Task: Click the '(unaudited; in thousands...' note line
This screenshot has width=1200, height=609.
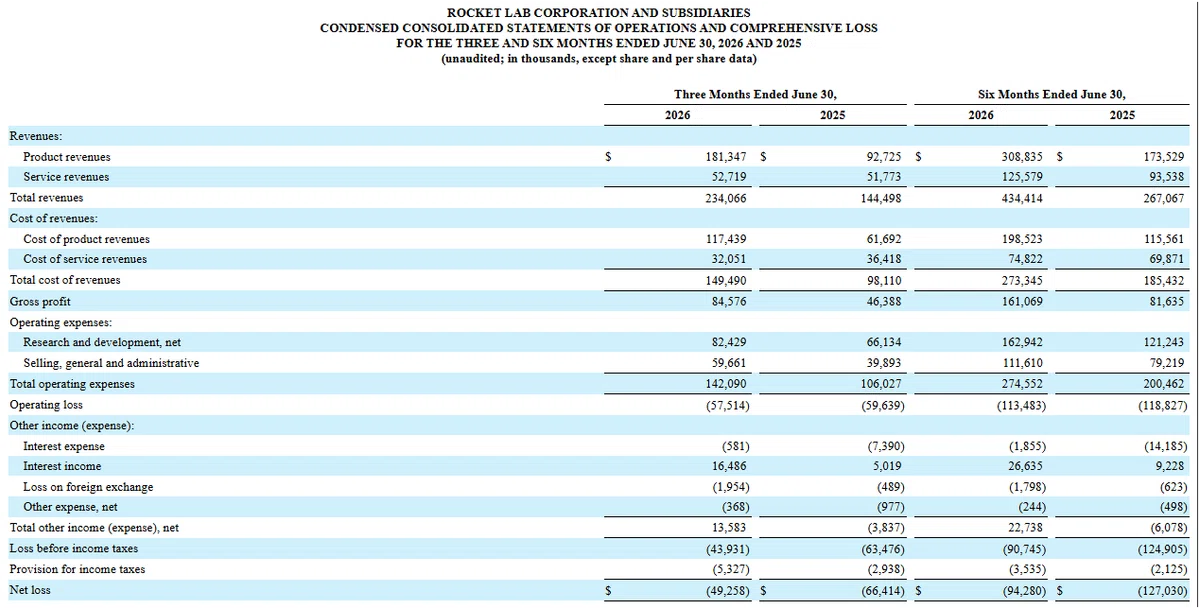Action: click(x=598, y=59)
